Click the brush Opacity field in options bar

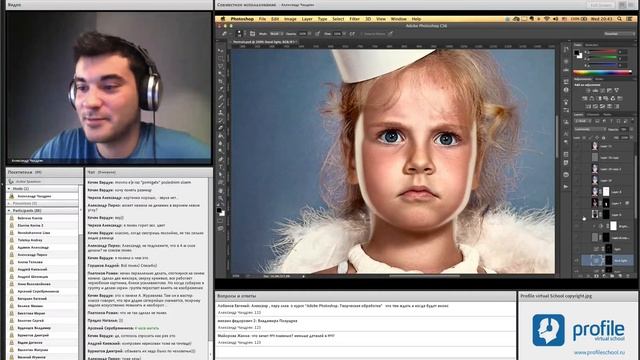(302, 34)
